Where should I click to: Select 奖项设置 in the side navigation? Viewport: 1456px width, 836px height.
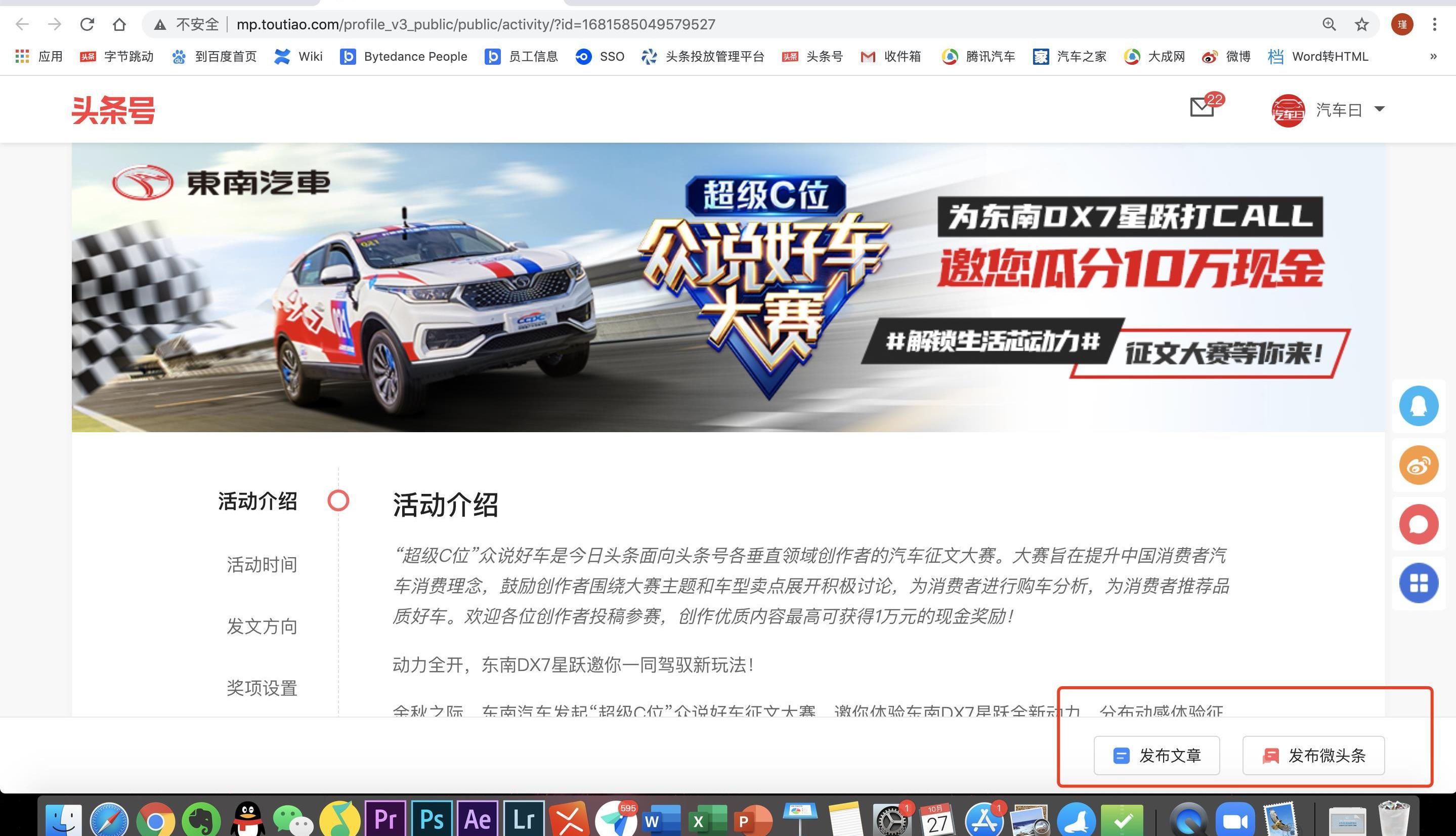[x=262, y=687]
